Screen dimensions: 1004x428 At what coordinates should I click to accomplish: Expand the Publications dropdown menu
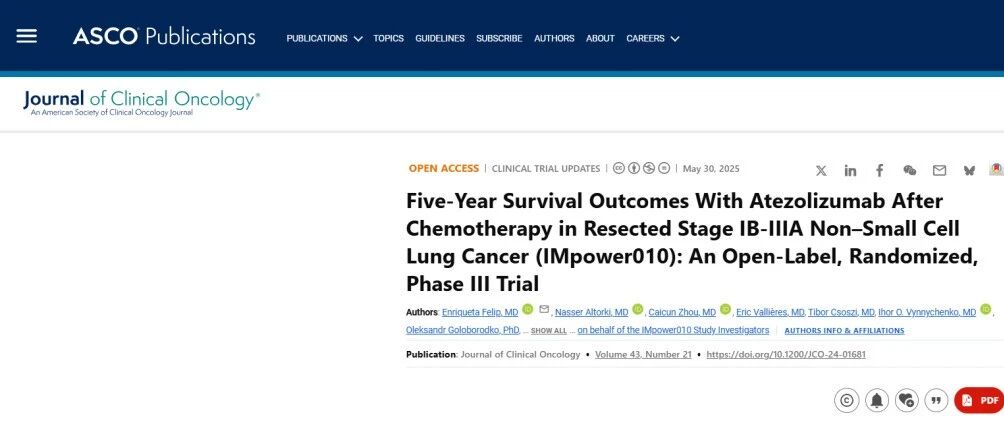(x=324, y=38)
